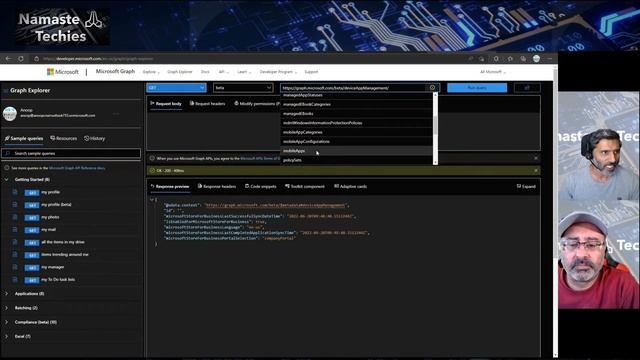This screenshot has height=360, width=640.
Task: Click the share query button icon
Action: coord(527,88)
